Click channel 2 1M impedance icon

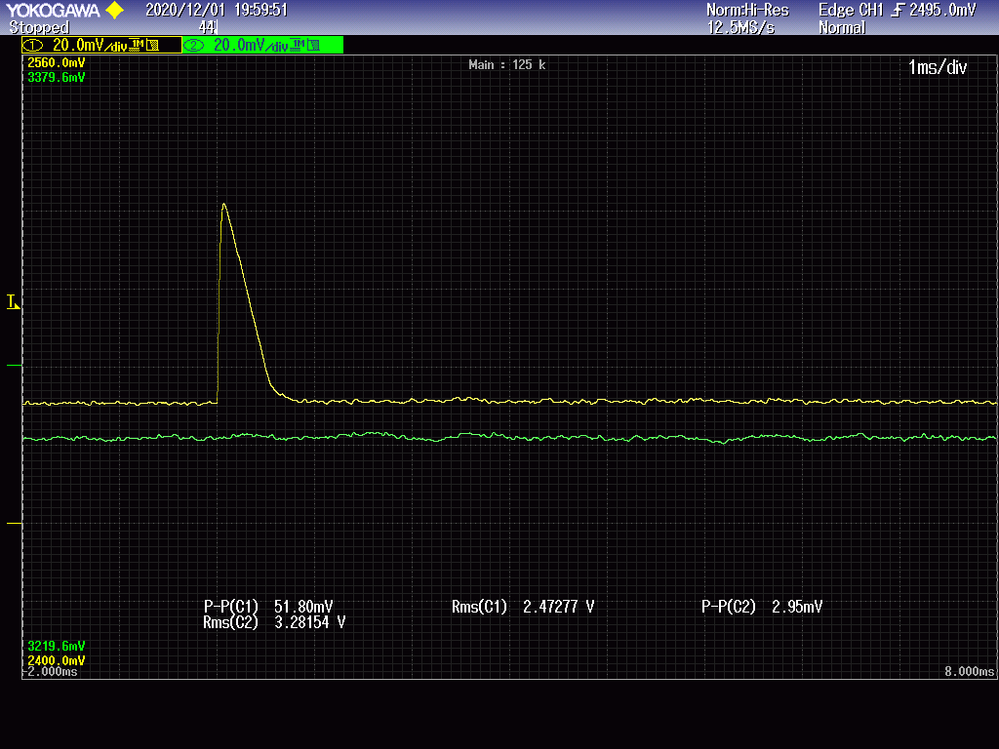(x=297, y=45)
